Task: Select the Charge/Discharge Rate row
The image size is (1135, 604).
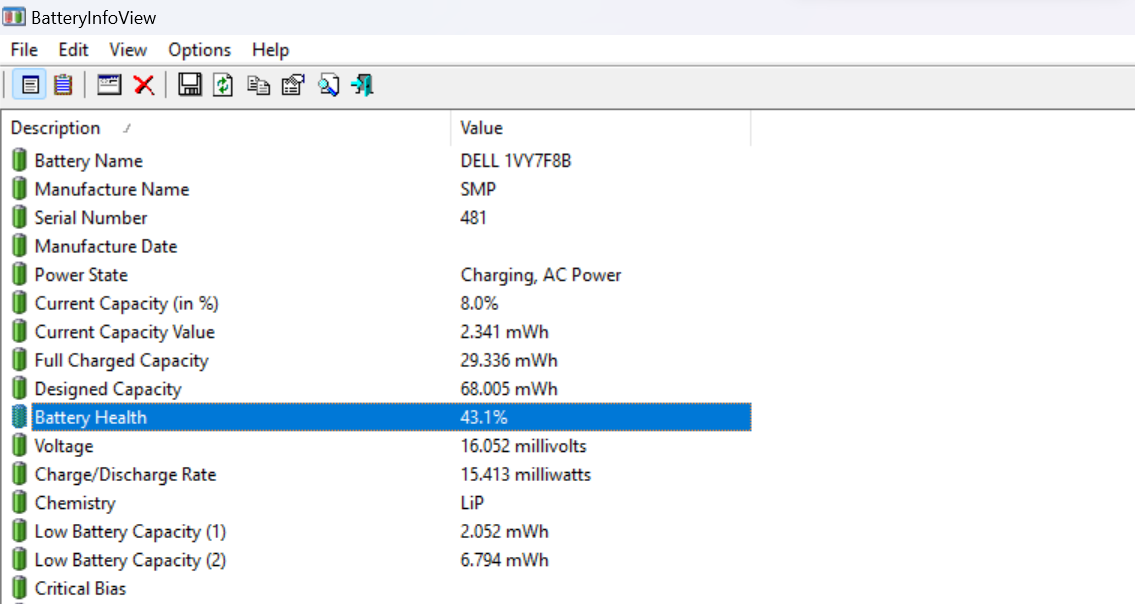Action: coord(376,474)
